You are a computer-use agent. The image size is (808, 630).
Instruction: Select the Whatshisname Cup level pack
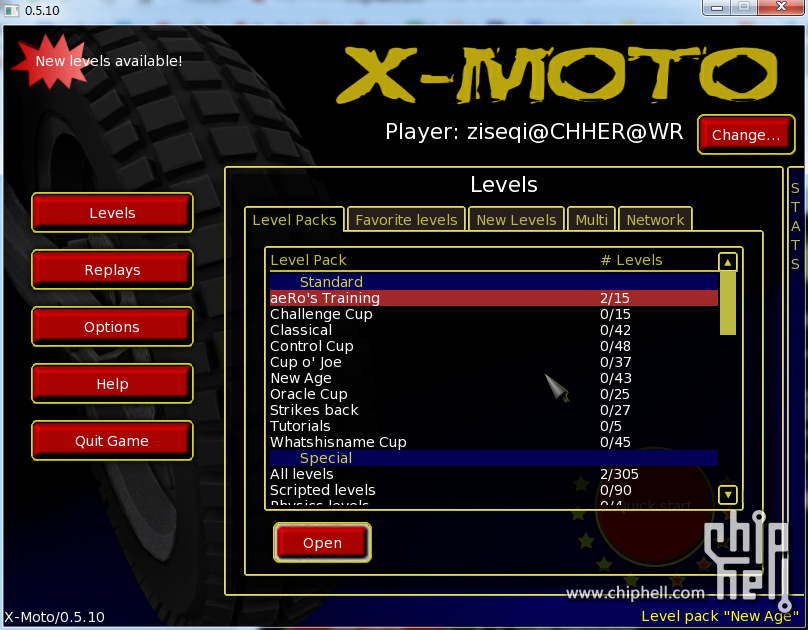tap(494, 441)
